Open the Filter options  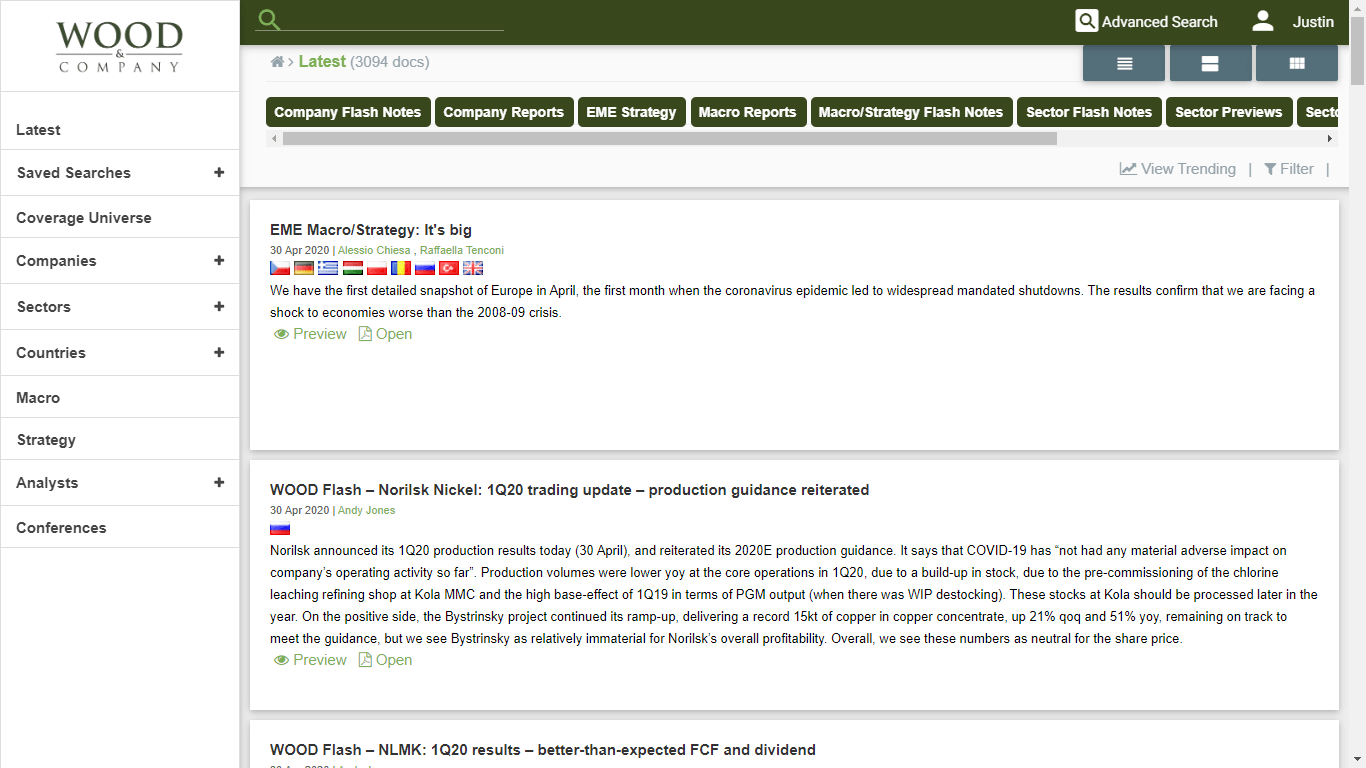pos(1288,169)
